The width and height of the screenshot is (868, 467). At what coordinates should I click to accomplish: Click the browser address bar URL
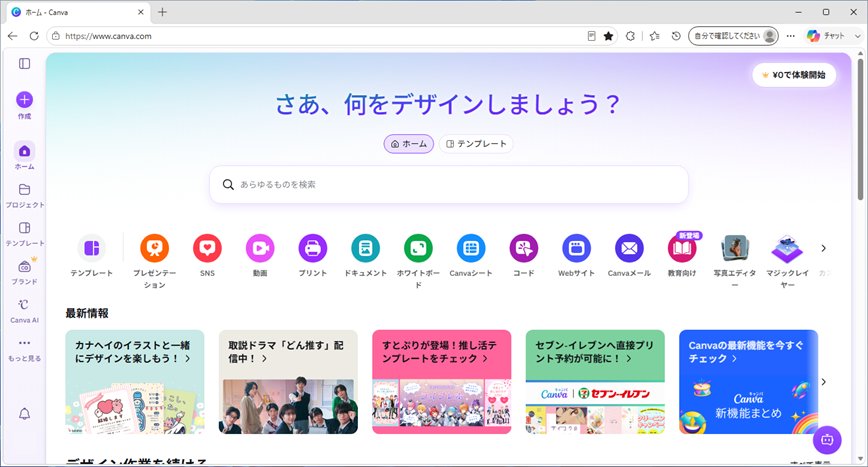point(108,36)
